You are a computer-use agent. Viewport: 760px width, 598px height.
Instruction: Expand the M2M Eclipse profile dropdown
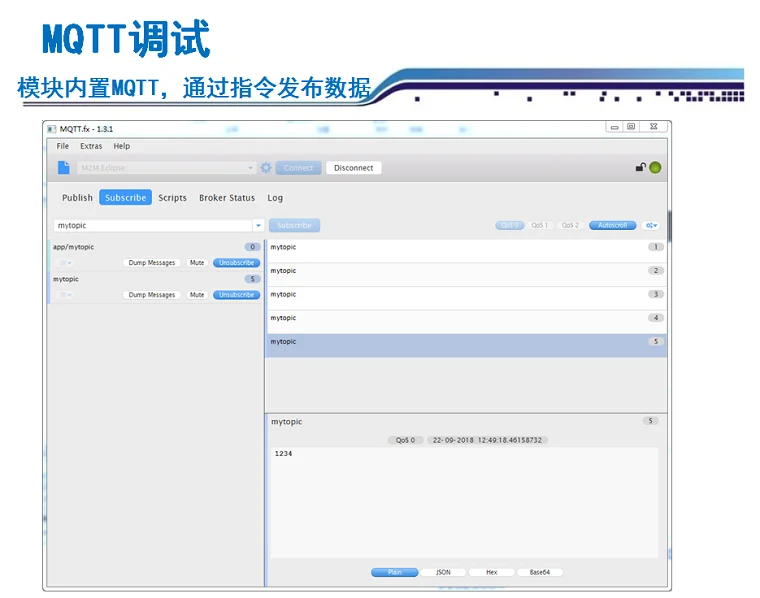click(250, 168)
